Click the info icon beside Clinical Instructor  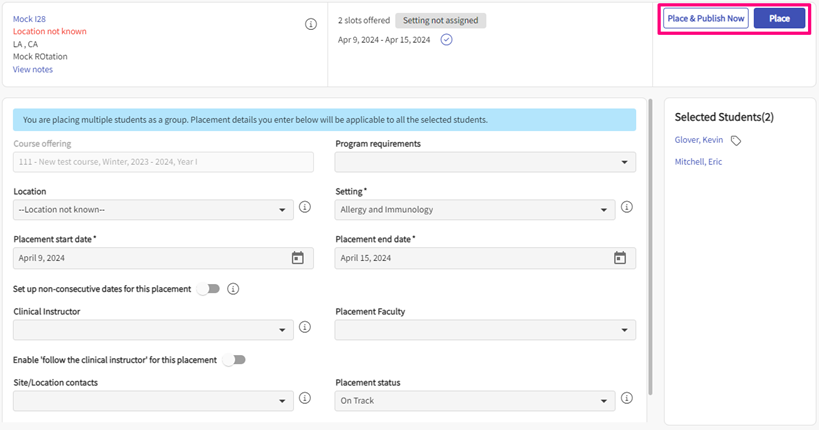click(305, 327)
